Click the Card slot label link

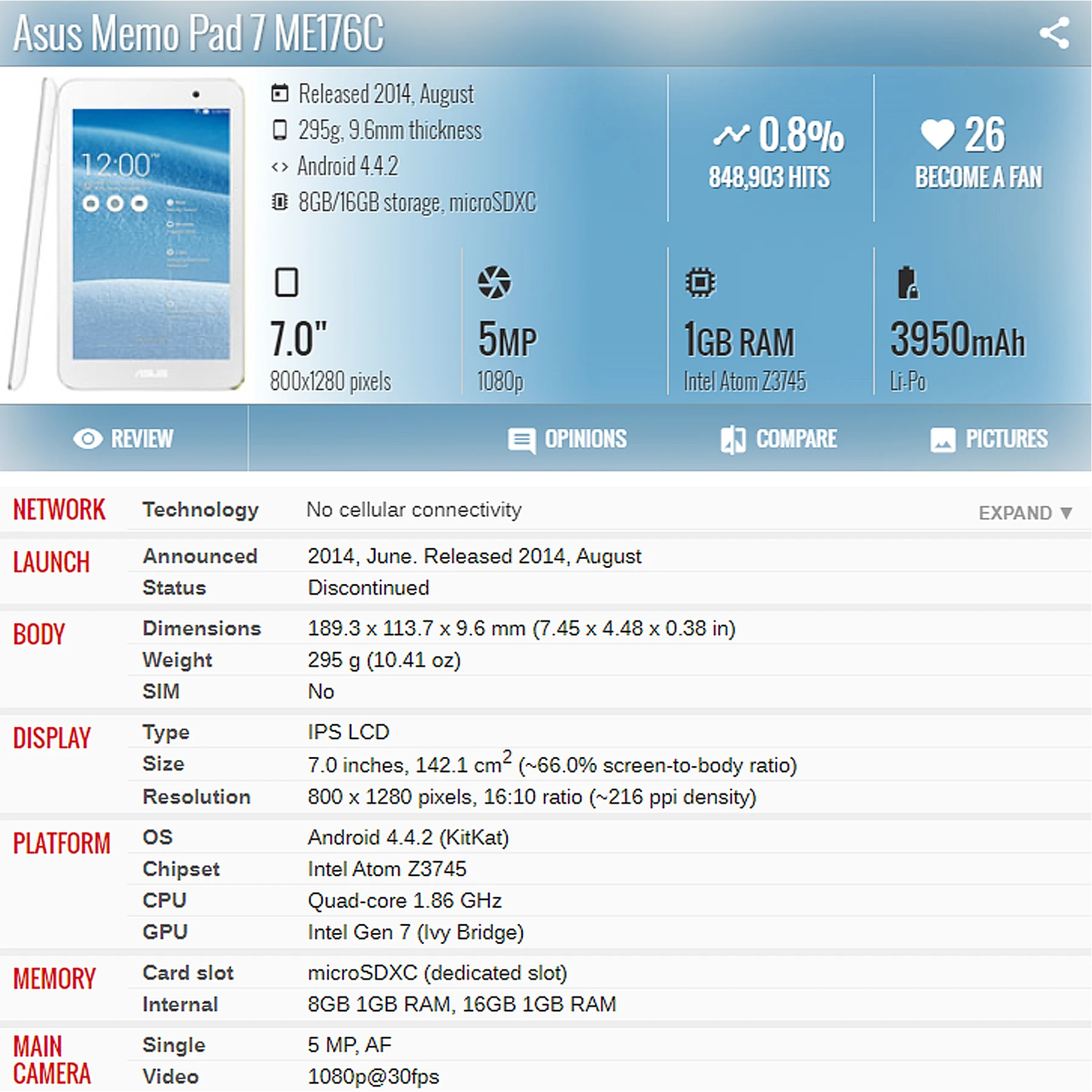pos(188,973)
